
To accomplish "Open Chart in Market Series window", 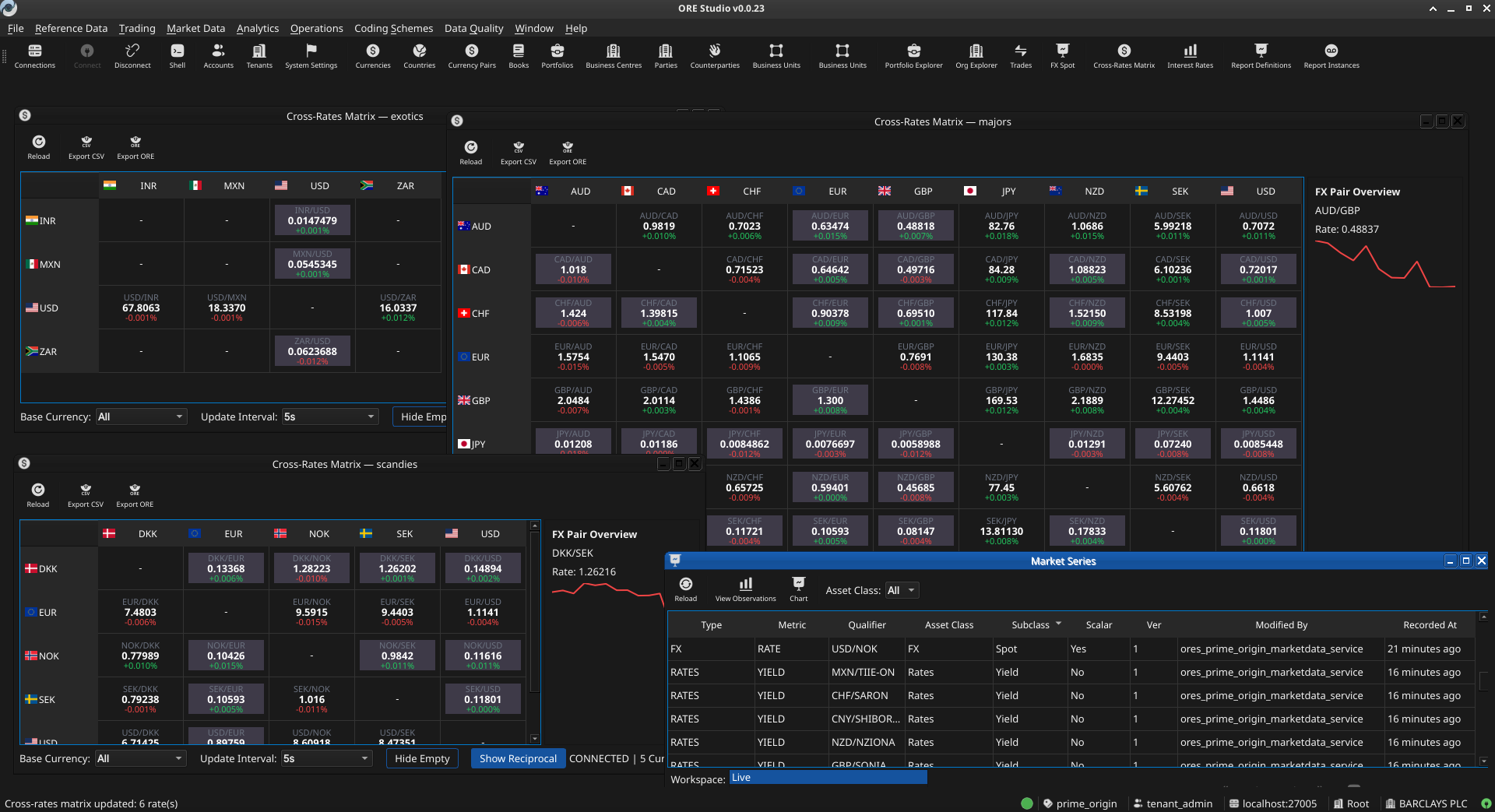I will pos(798,589).
